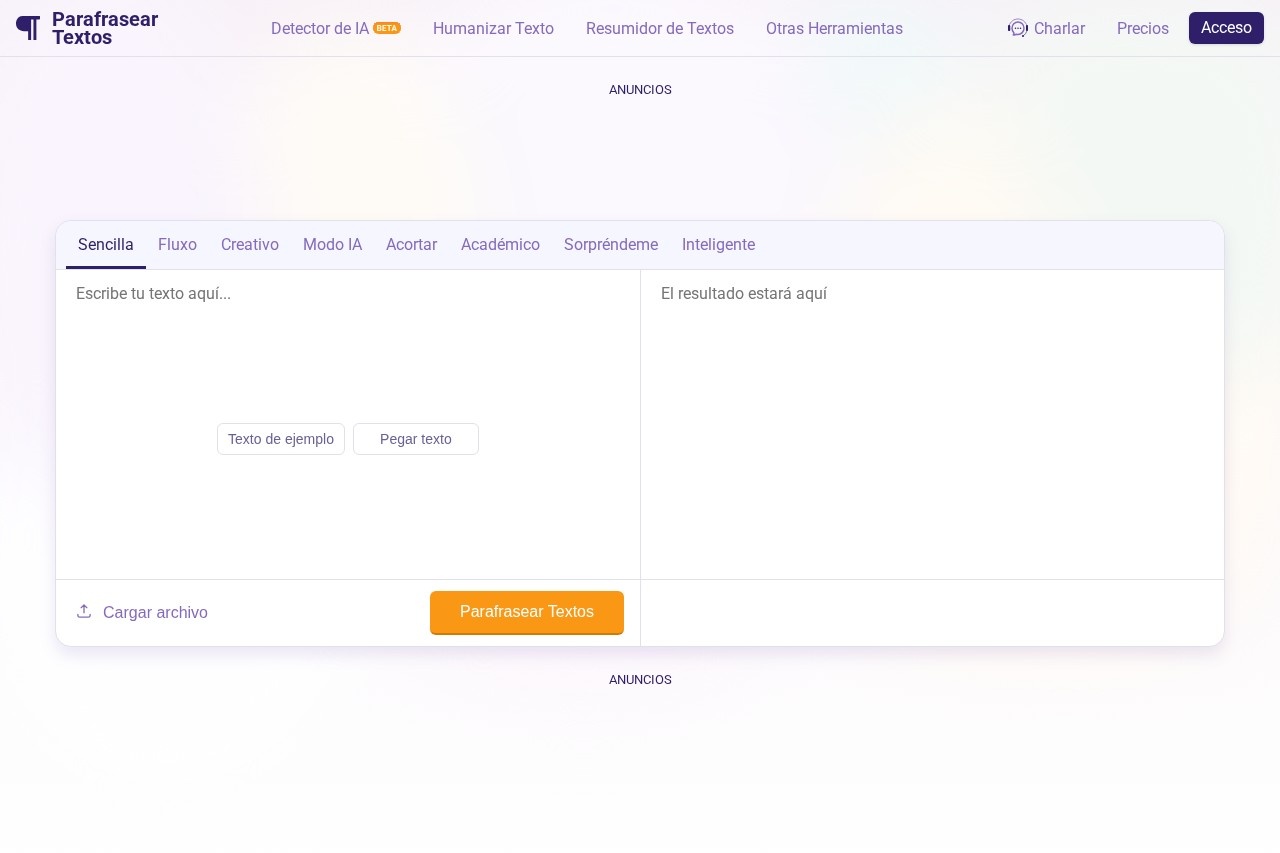Click the chat headset icon beside Charlar

1017,28
